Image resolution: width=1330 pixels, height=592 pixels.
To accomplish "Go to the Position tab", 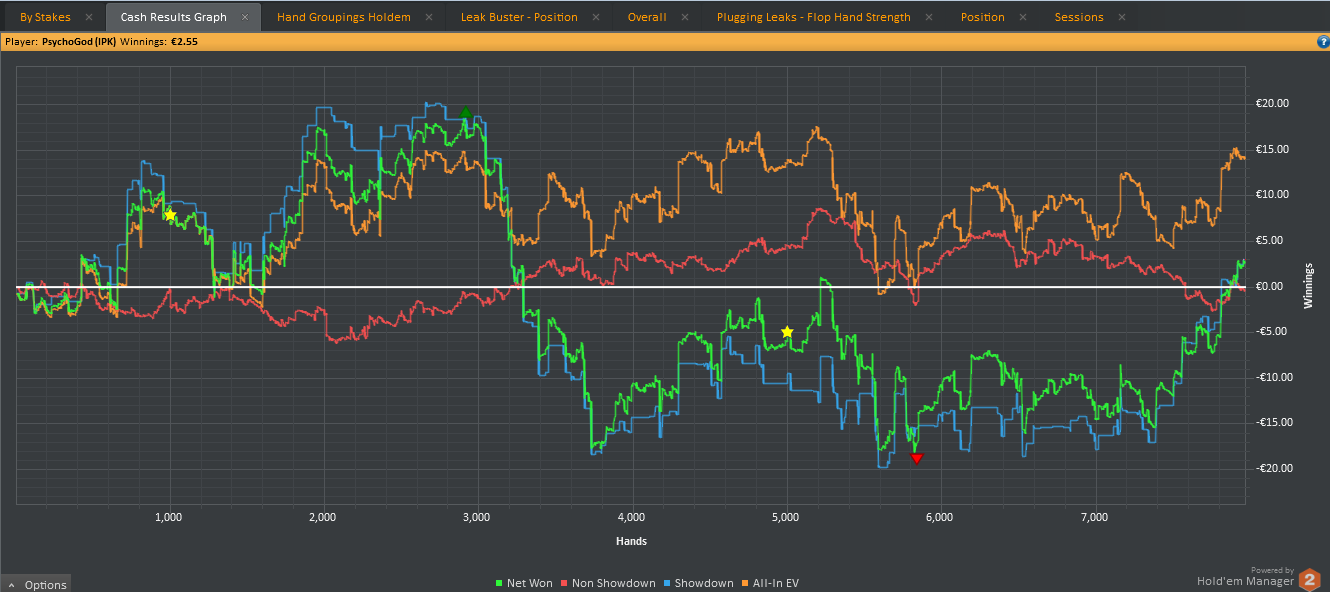I will [983, 17].
